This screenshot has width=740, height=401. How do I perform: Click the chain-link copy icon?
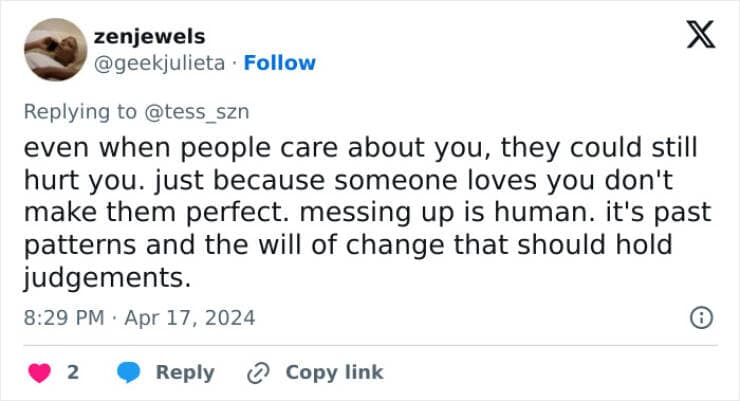258,372
